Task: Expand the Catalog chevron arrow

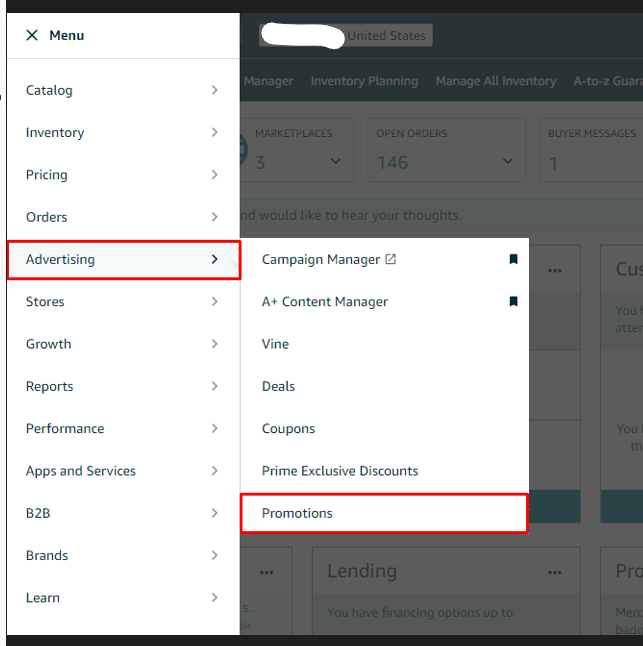Action: [x=215, y=90]
